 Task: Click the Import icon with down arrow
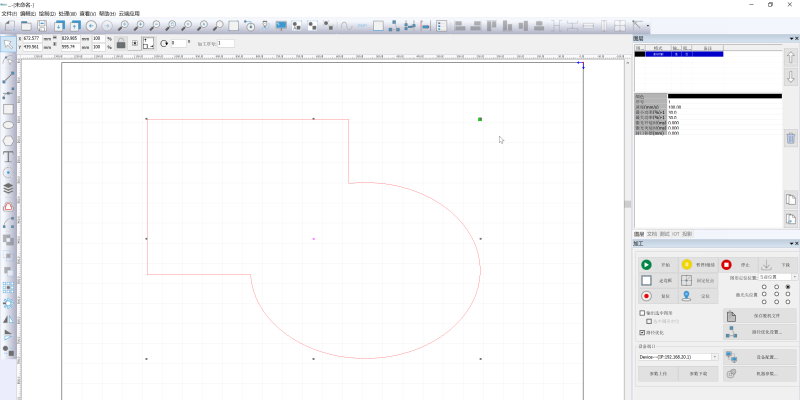tap(59, 26)
